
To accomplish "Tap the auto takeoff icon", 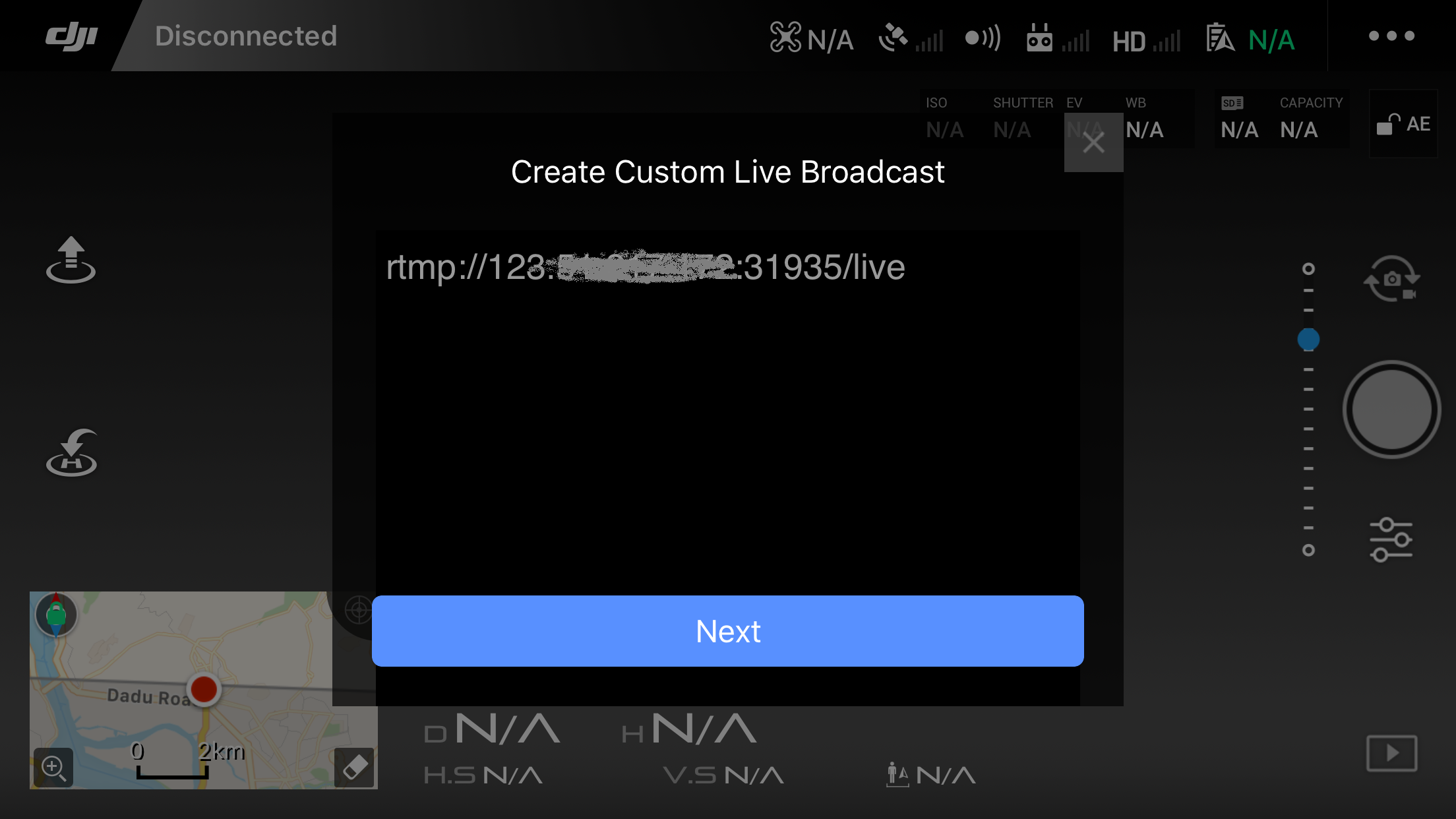I will (x=71, y=260).
